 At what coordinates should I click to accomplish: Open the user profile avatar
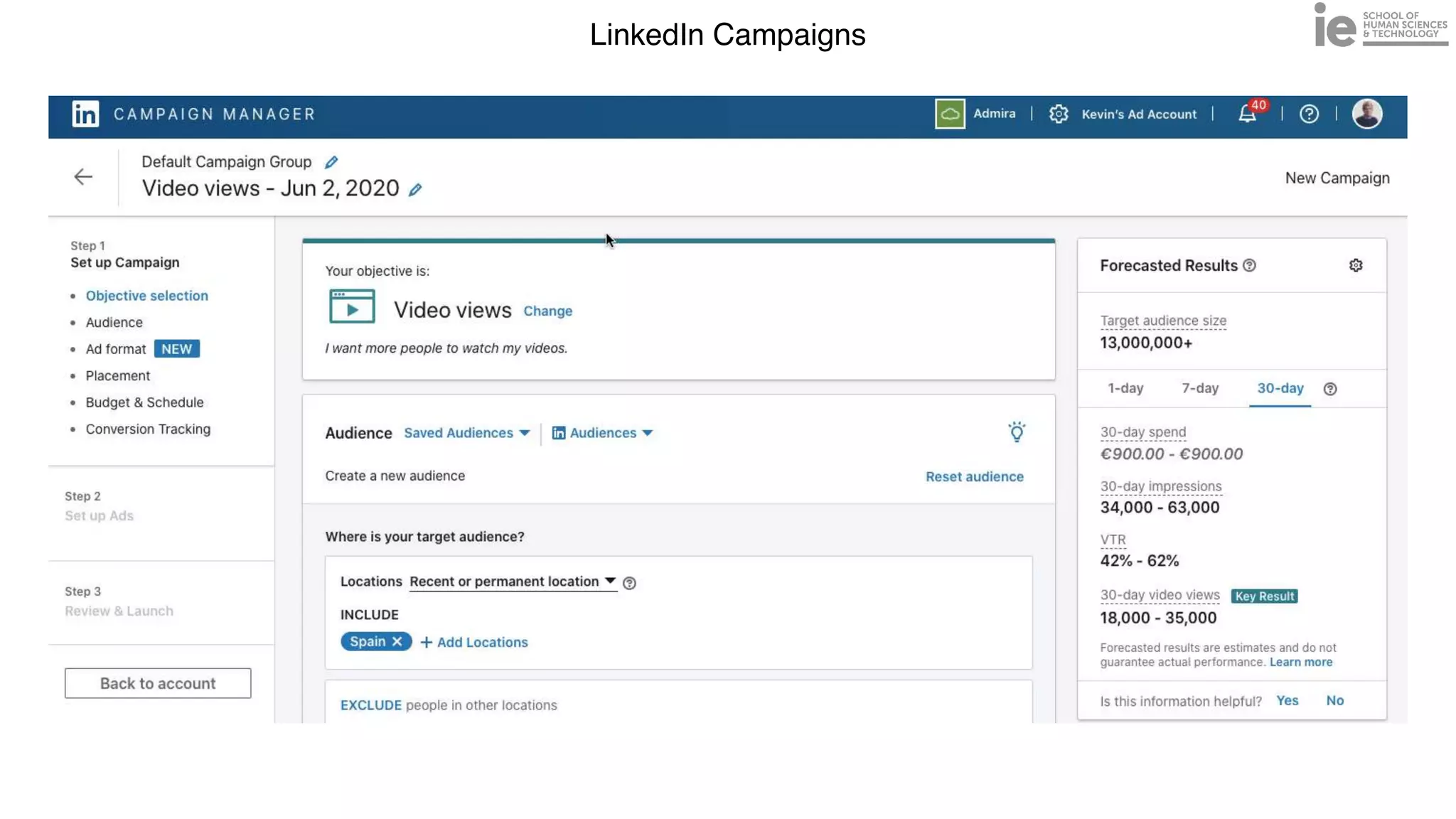(x=1367, y=114)
